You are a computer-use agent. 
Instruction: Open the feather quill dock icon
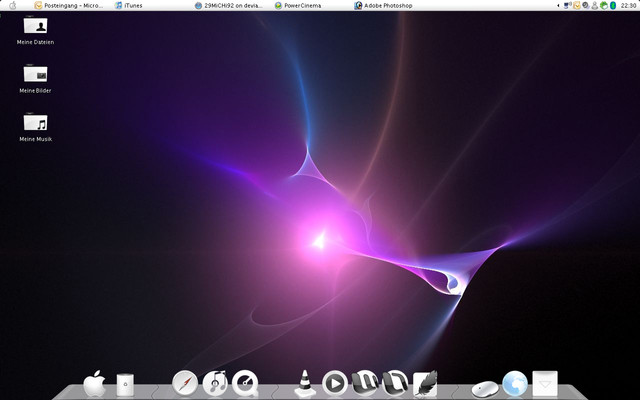click(425, 383)
